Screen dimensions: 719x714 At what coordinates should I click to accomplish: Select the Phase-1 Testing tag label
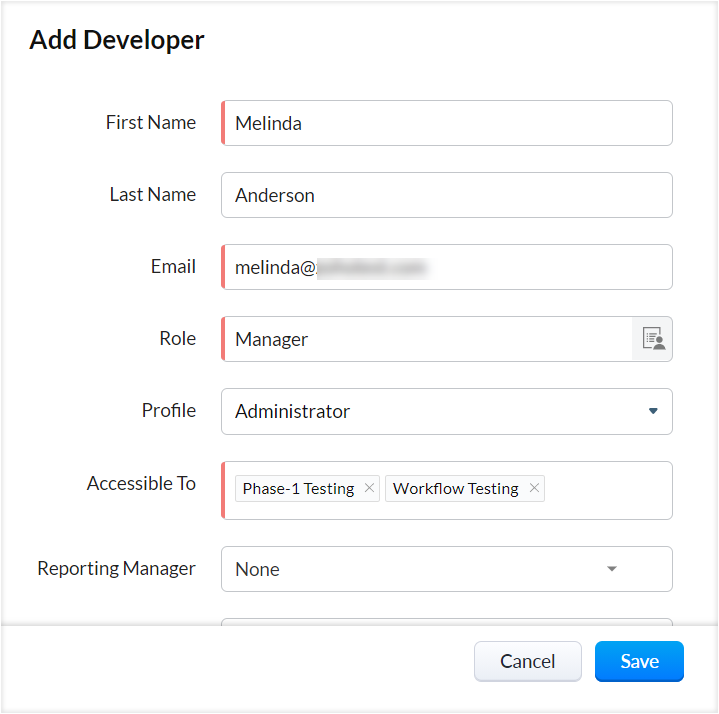coord(298,488)
